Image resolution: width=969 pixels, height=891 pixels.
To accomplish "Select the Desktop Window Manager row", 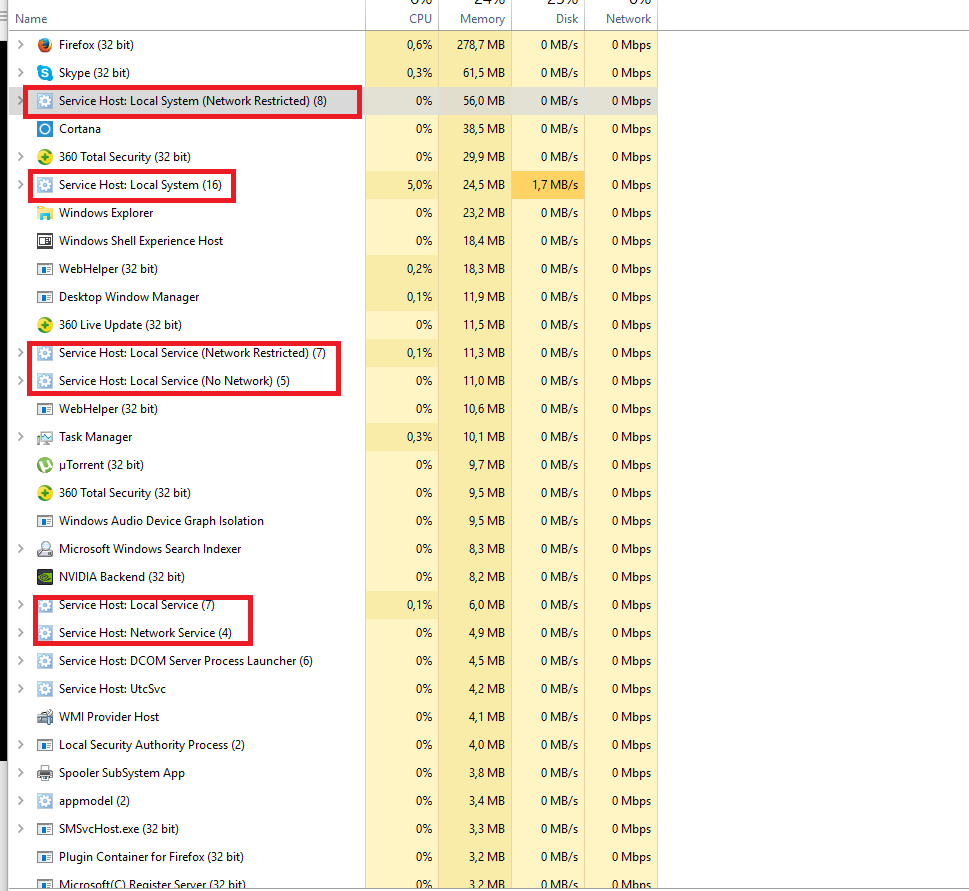I will [x=129, y=297].
